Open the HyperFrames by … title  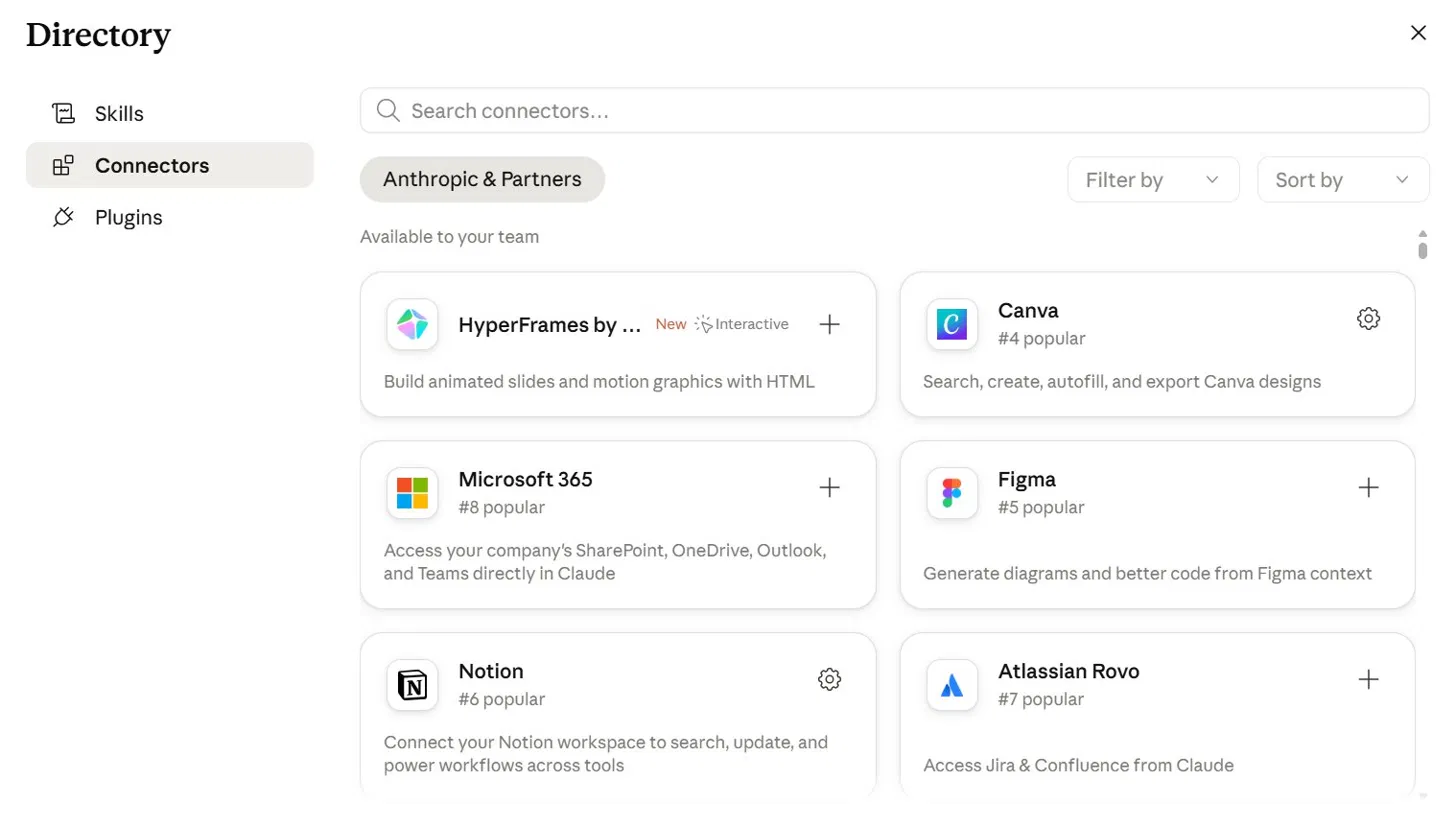click(x=550, y=324)
